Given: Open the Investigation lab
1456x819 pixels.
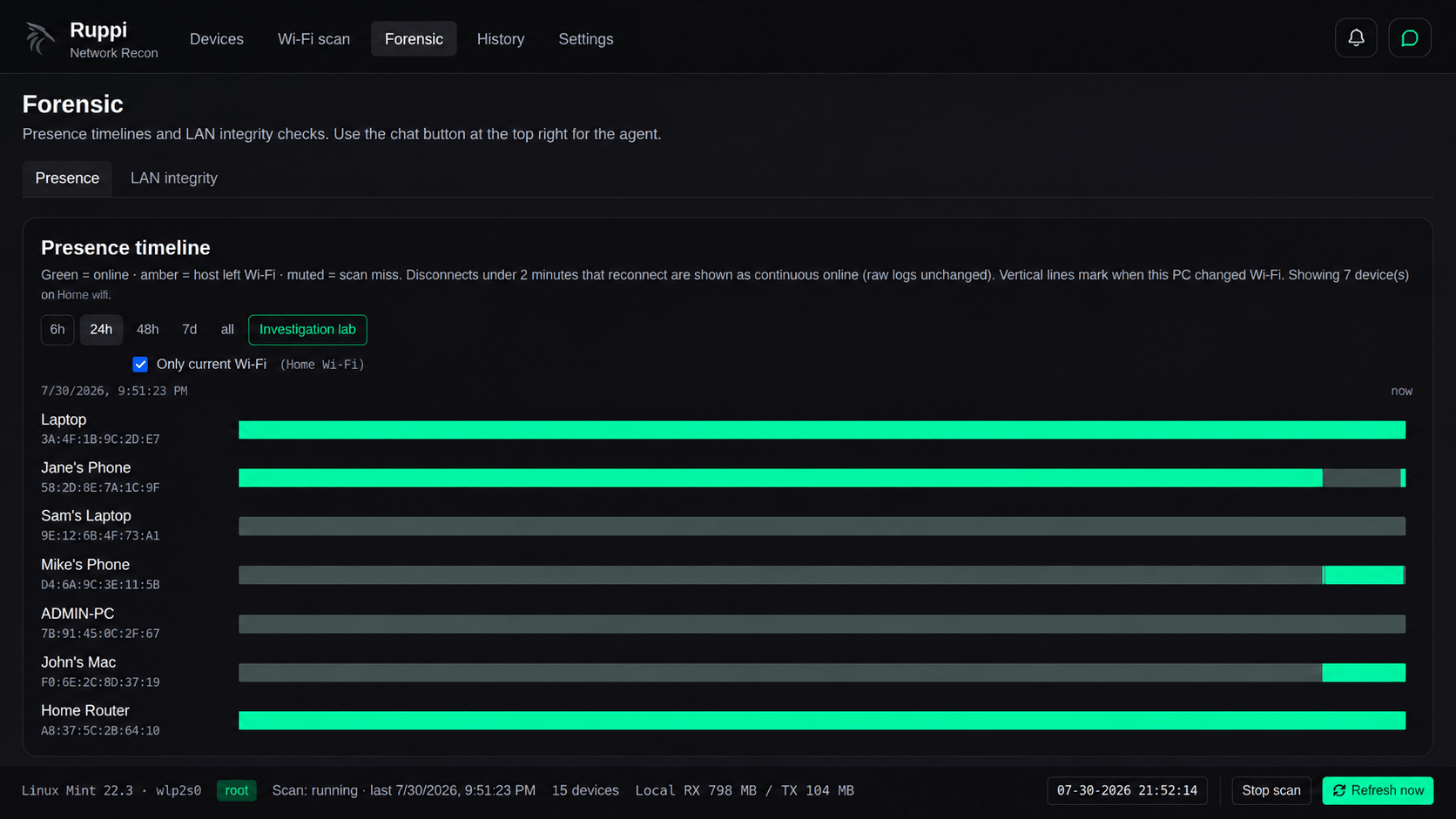Looking at the screenshot, I should point(307,330).
